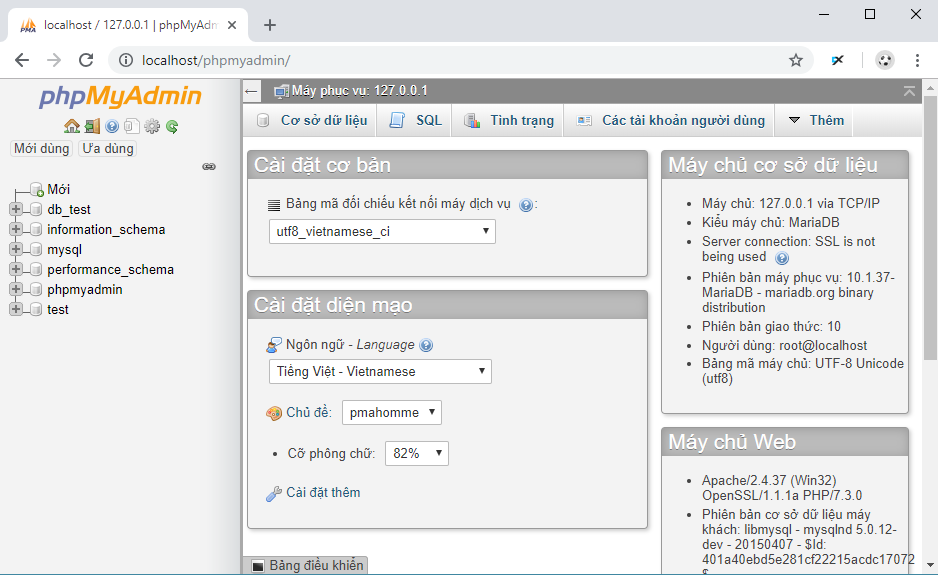
Task: Open the SQL tab
Action: click(x=416, y=120)
